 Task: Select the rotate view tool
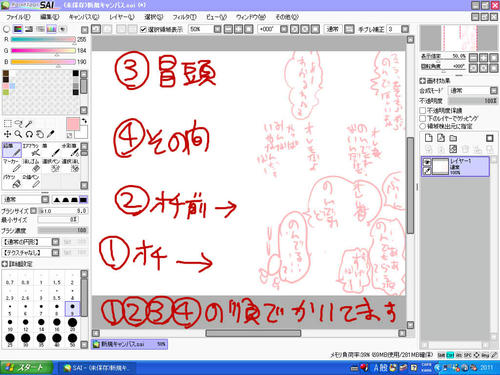coord(29,134)
